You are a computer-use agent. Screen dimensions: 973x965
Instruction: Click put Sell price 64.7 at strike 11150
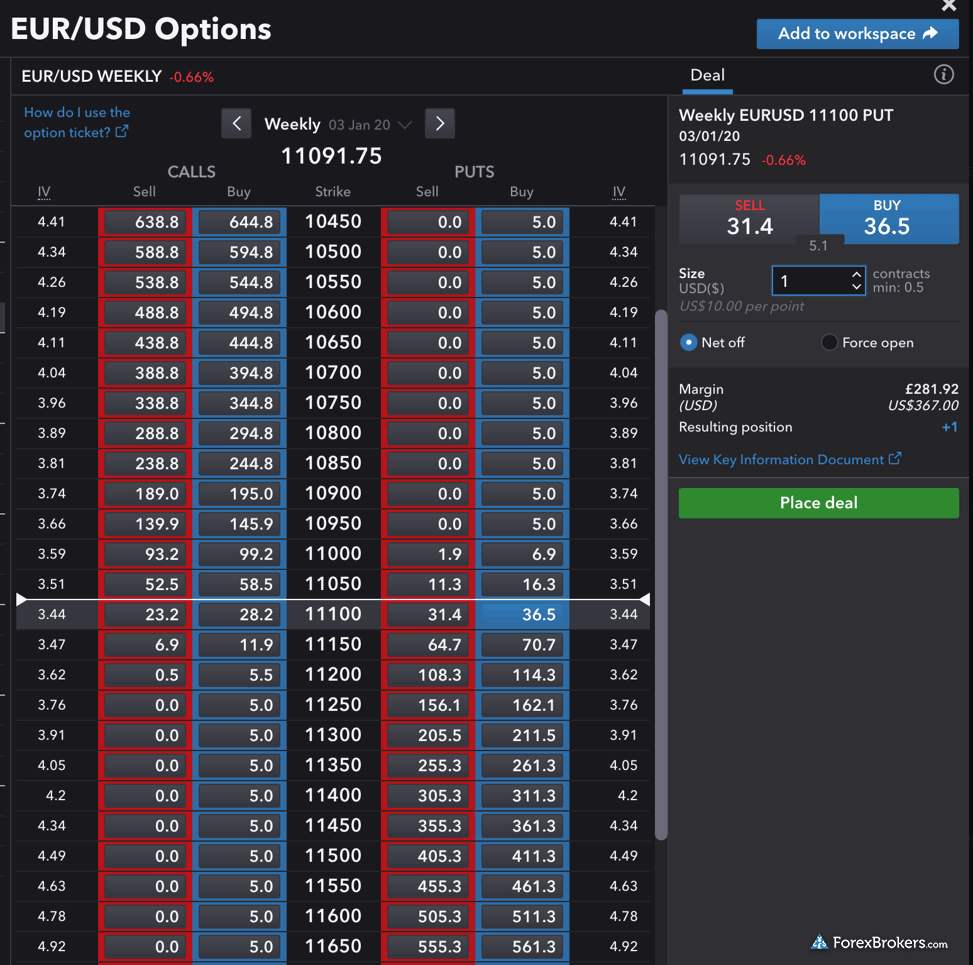428,645
